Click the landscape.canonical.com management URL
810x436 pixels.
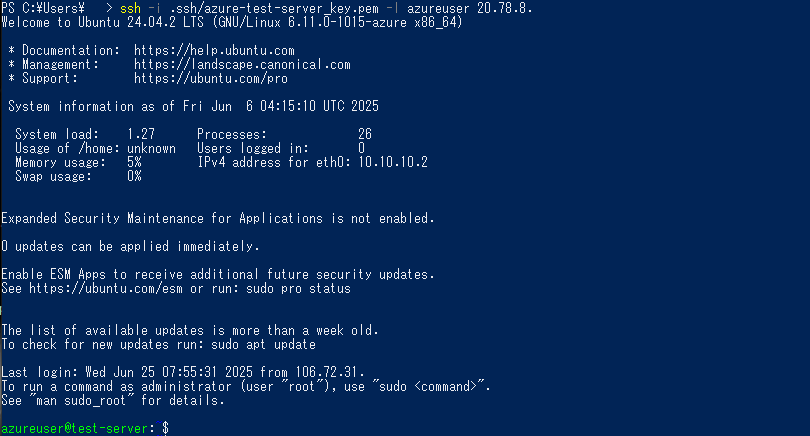coord(242,65)
